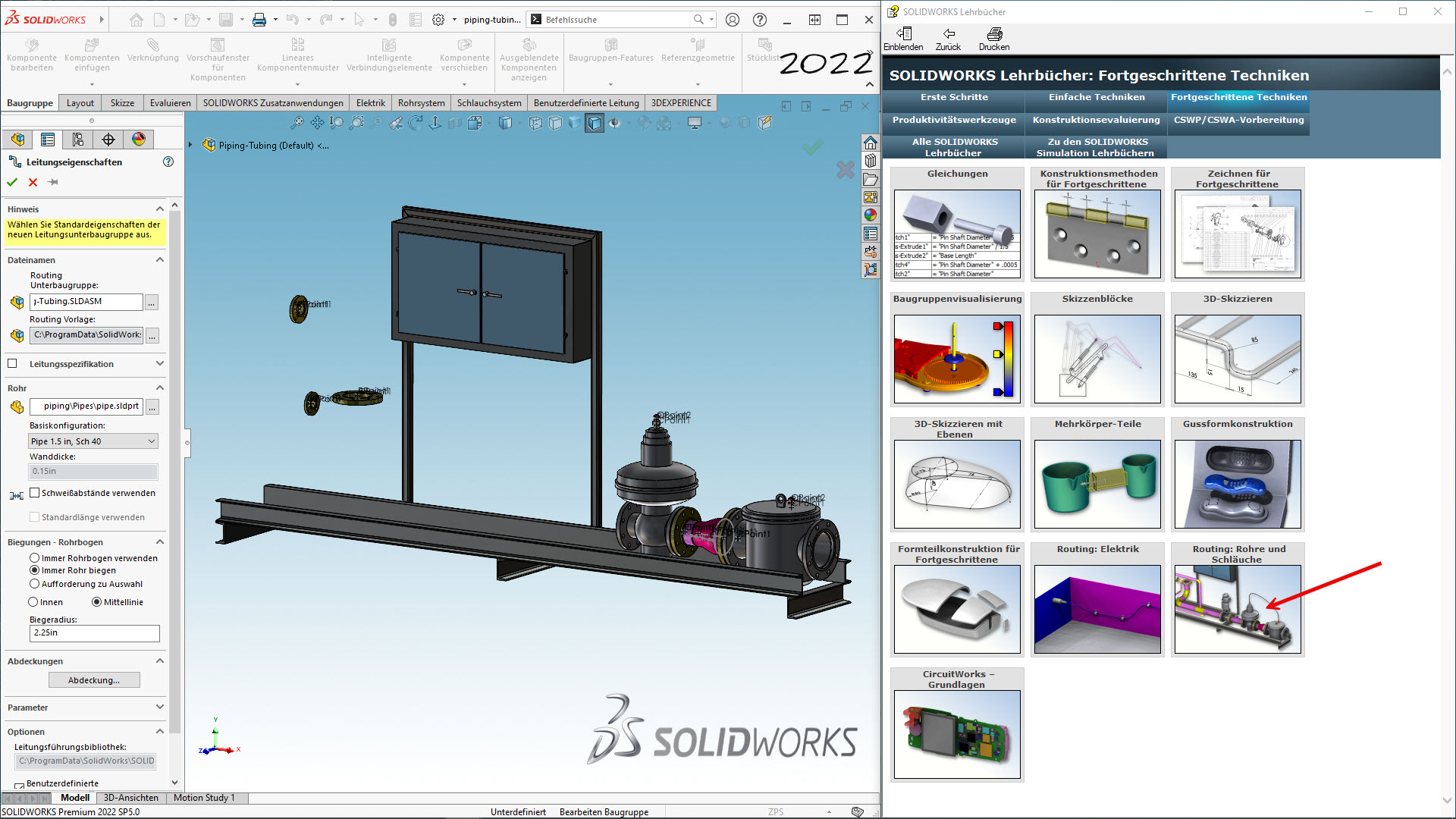Browse for the pipe part file
1456x819 pixels.
point(152,407)
